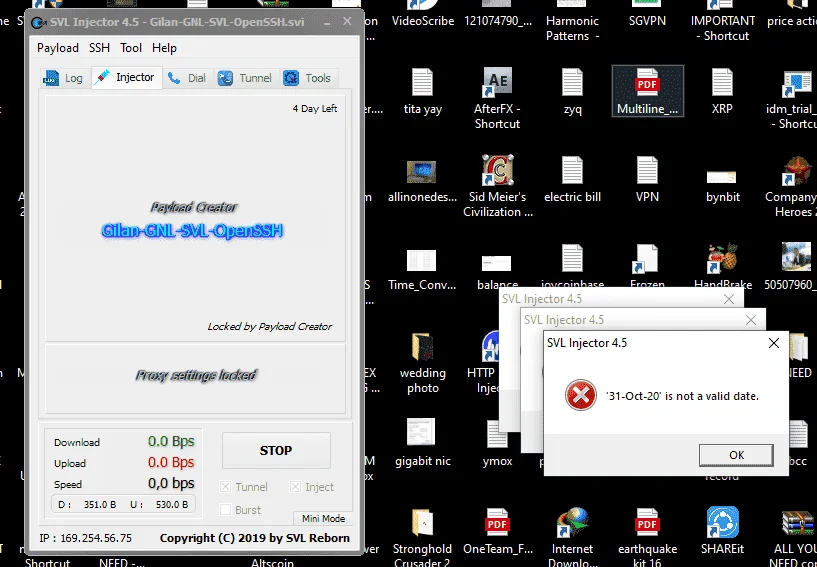817x567 pixels.
Task: Select the wedding photo folder icon
Action: [x=423, y=363]
